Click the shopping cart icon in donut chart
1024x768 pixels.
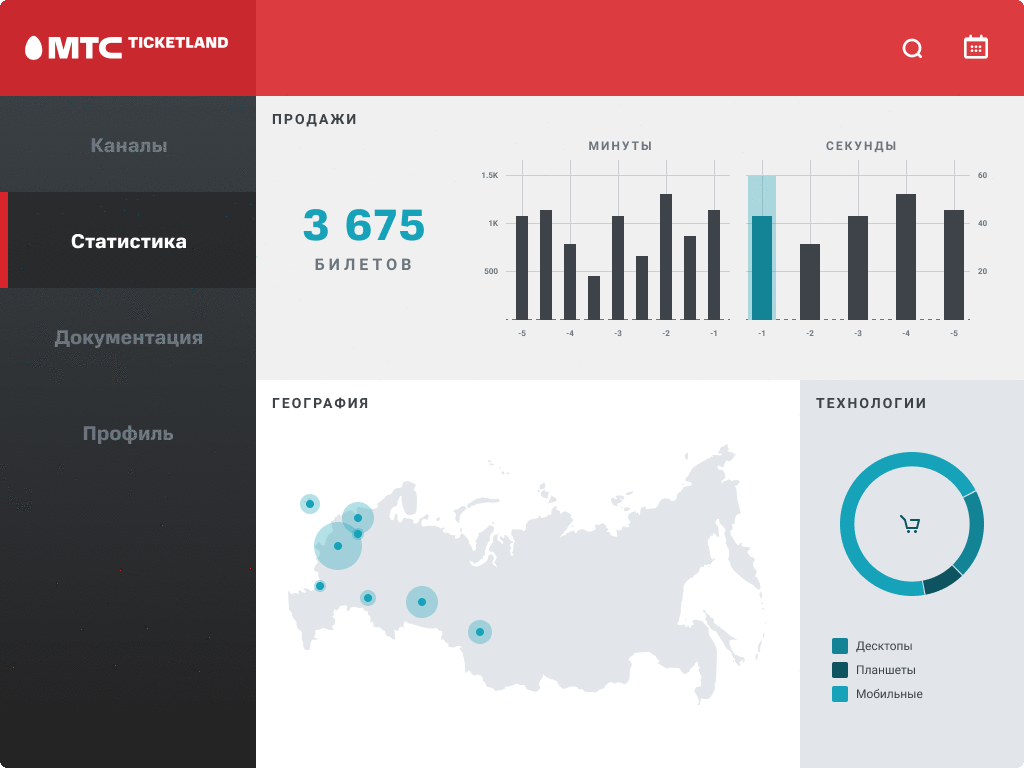click(x=910, y=524)
